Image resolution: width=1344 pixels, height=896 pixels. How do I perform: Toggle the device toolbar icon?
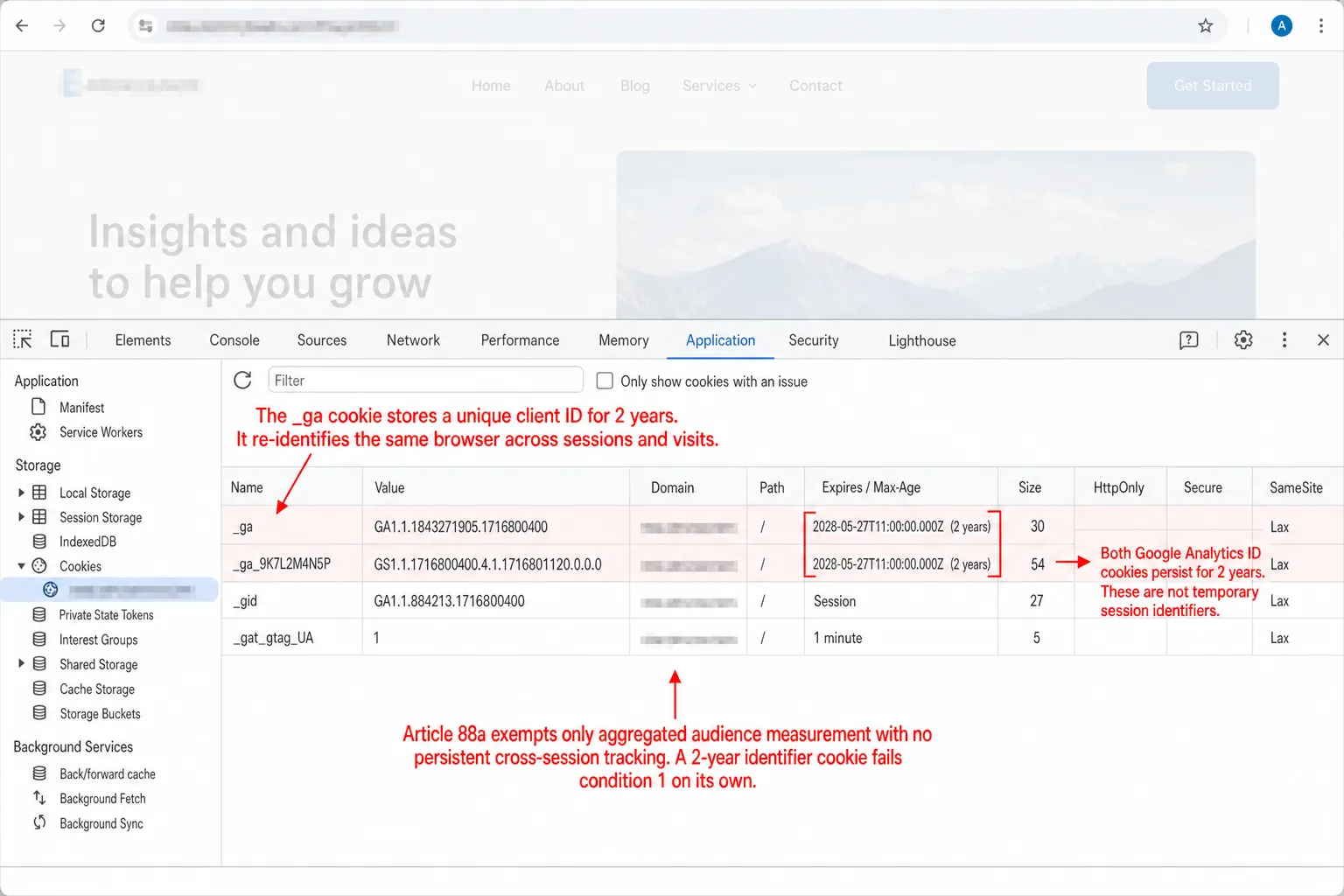[59, 339]
